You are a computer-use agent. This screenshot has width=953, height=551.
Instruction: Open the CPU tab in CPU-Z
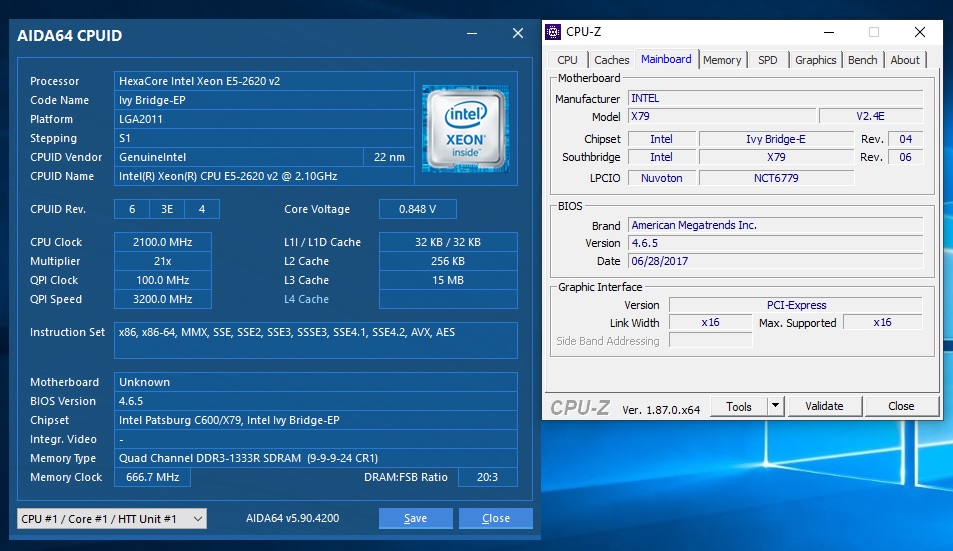[567, 60]
